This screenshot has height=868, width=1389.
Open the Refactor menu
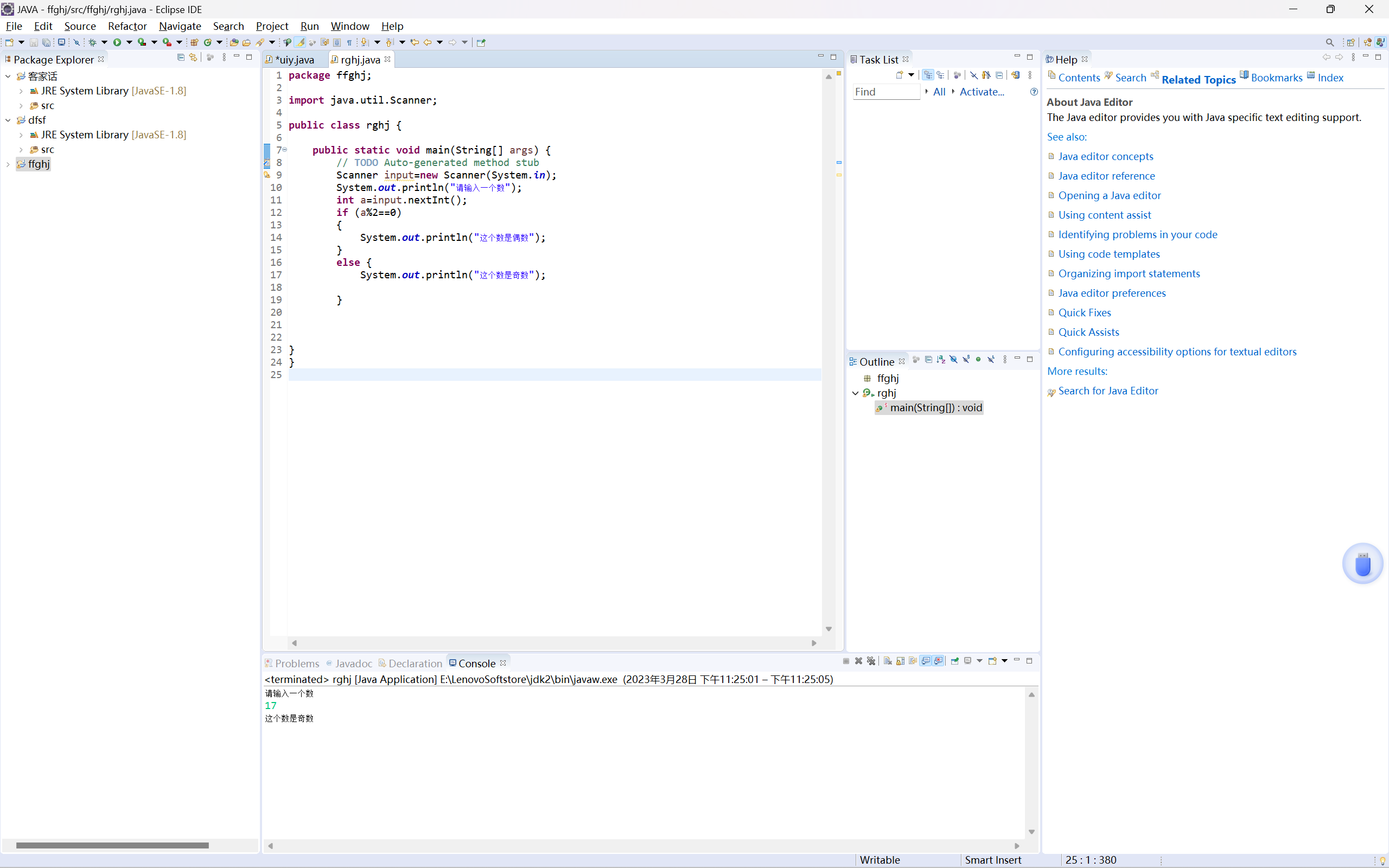click(x=127, y=26)
